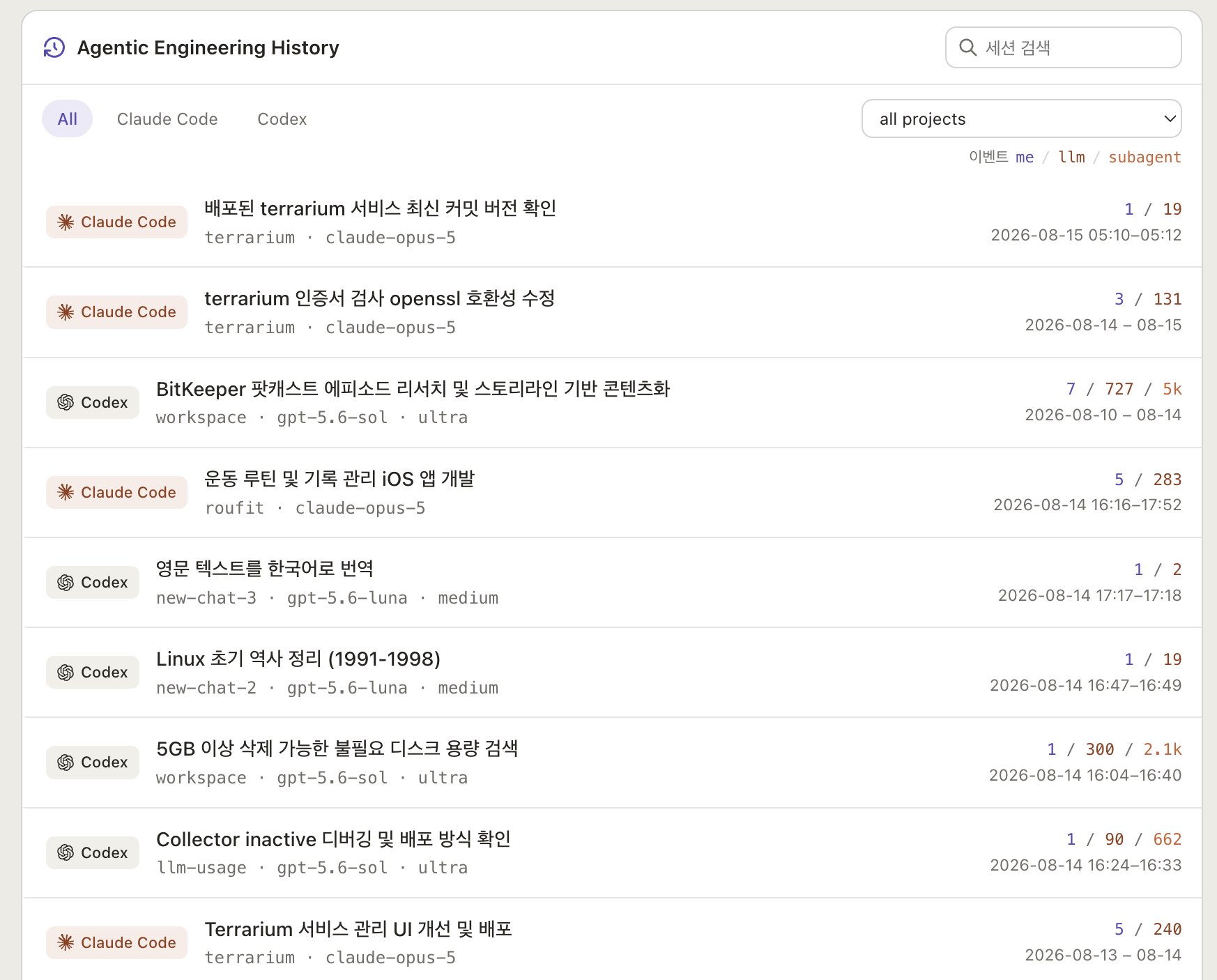1217x980 pixels.
Task: Click new-chat-2 · gpt-5.6-luna · medium text
Action: coord(327,688)
